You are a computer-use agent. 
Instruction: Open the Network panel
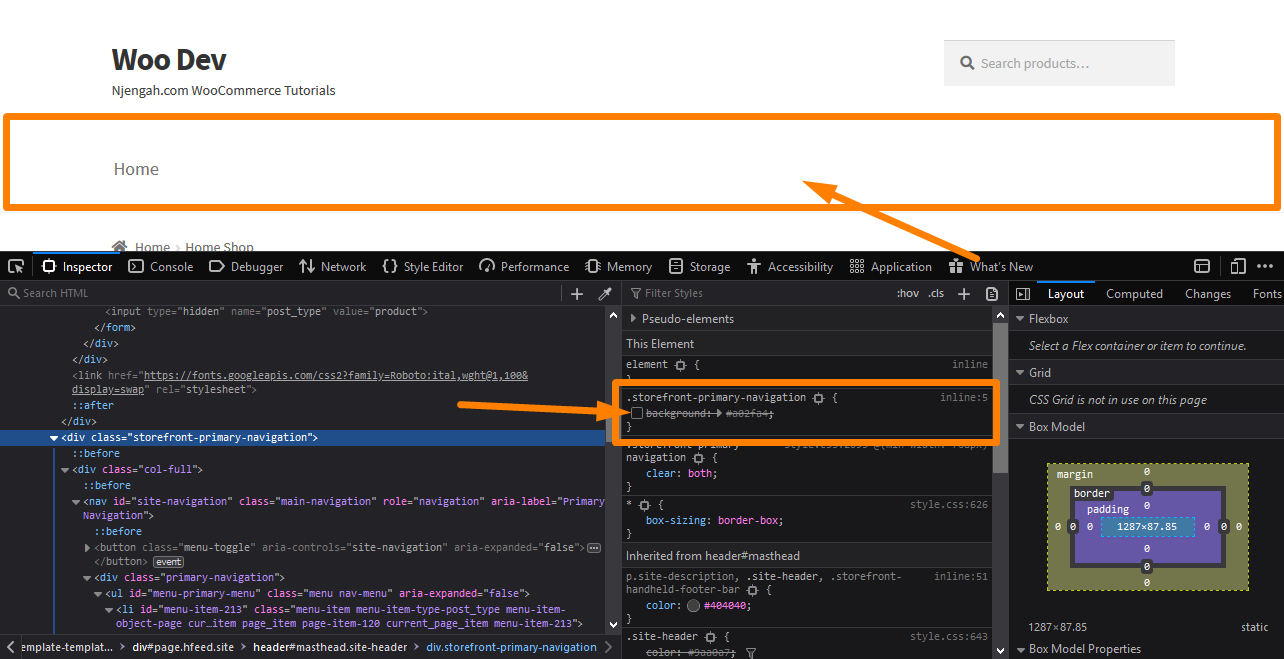[333, 267]
